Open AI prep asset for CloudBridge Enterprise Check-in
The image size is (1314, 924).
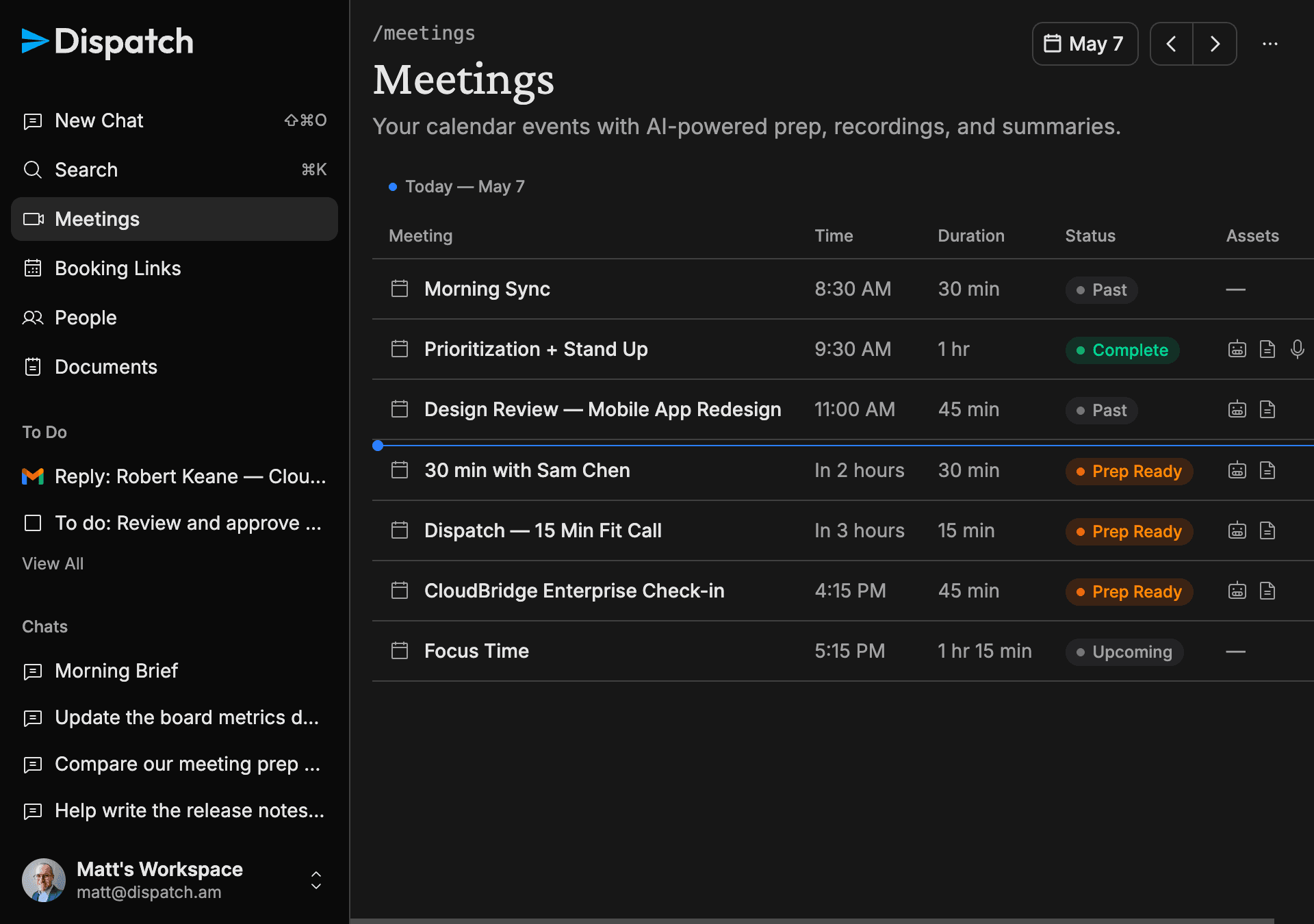tap(1237, 591)
